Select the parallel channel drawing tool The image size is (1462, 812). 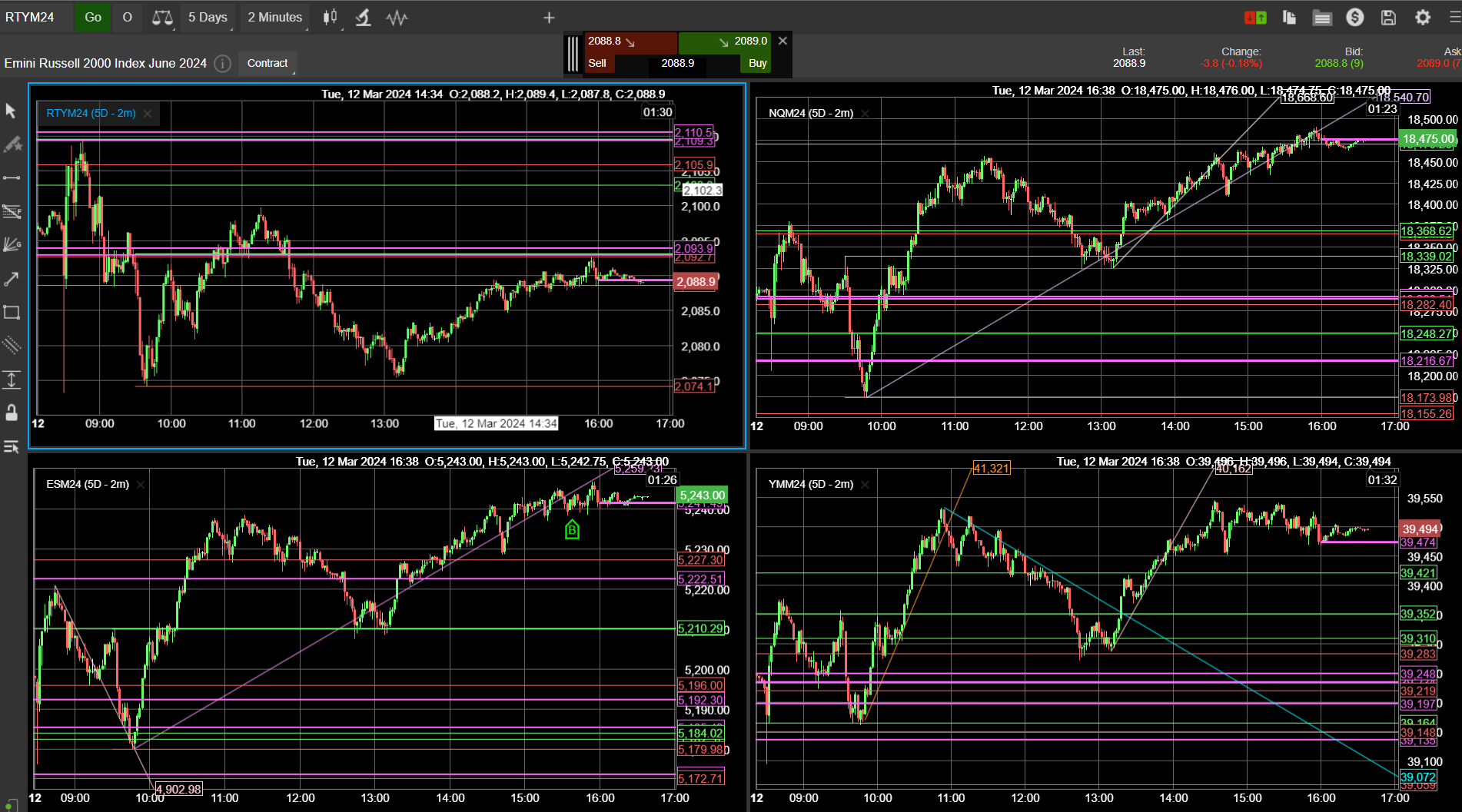coord(12,345)
